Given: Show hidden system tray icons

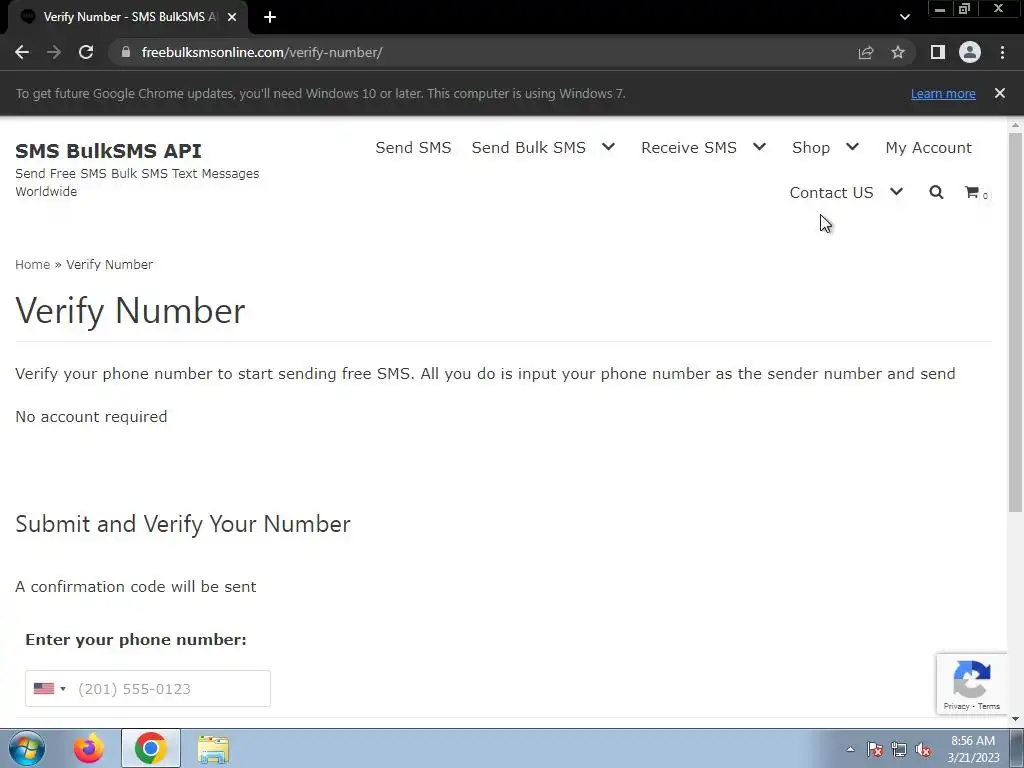Looking at the screenshot, I should (x=850, y=749).
